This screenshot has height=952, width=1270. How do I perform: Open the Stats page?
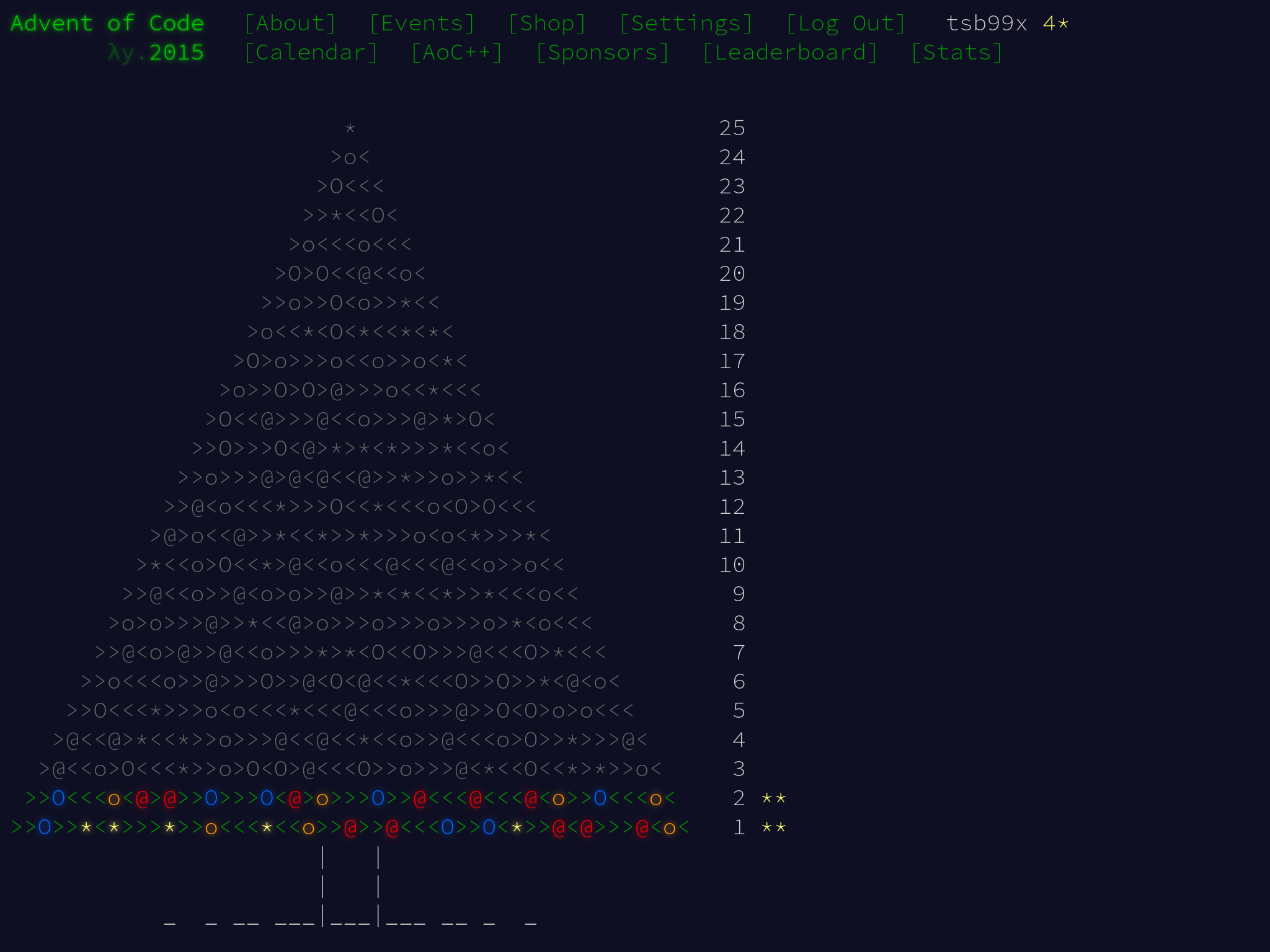(956, 53)
